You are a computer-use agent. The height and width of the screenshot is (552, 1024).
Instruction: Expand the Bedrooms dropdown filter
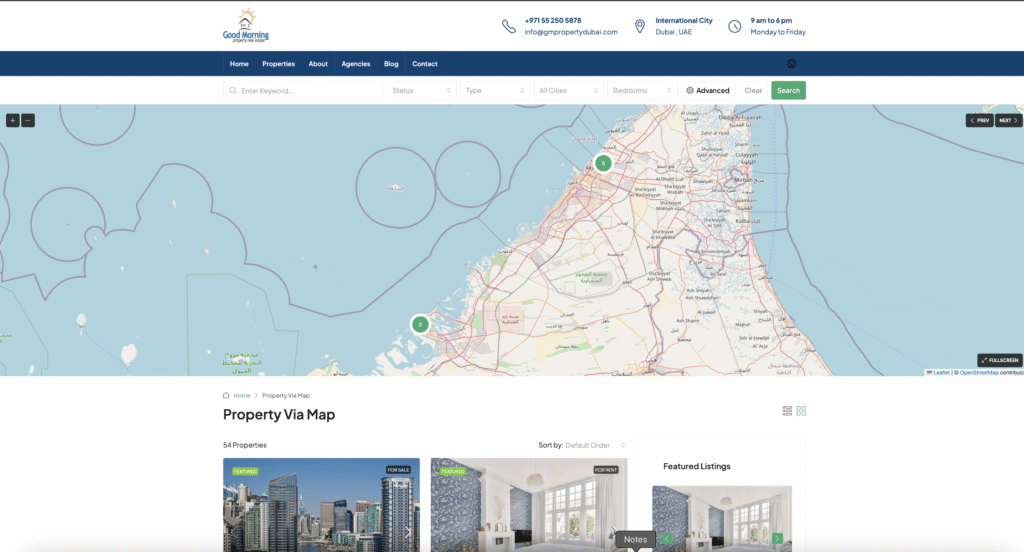[x=642, y=91]
